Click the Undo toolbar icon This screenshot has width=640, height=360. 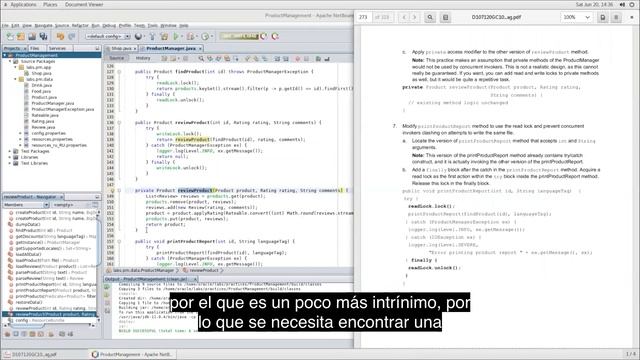click(x=60, y=36)
